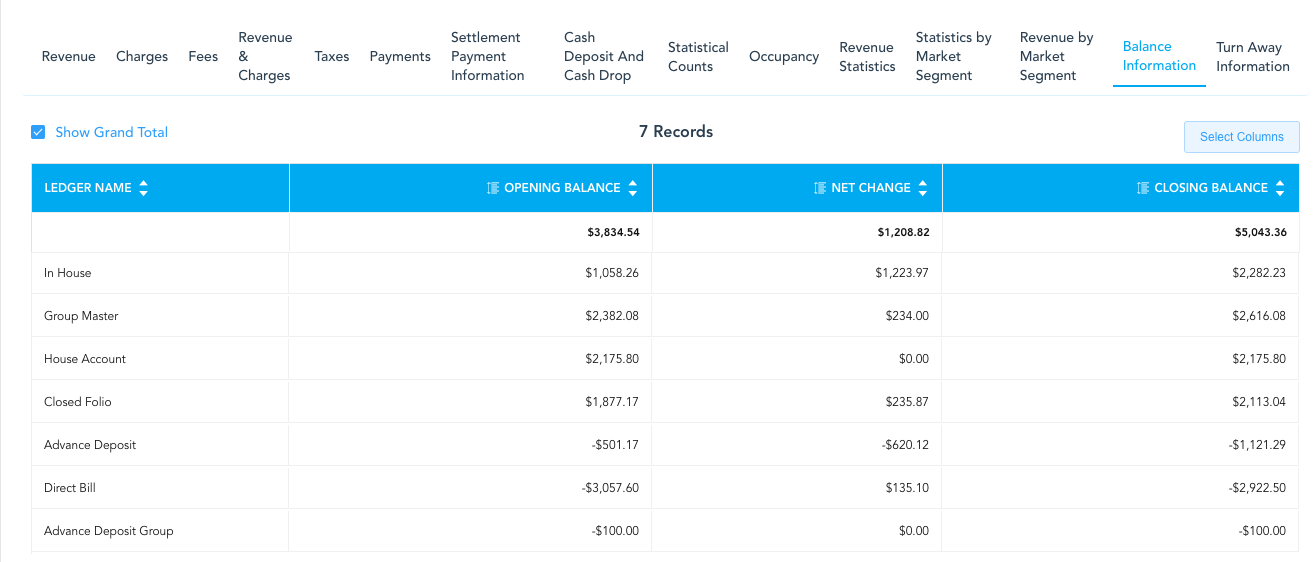
Task: Click Closing Balance column format icon
Action: coord(1143,188)
